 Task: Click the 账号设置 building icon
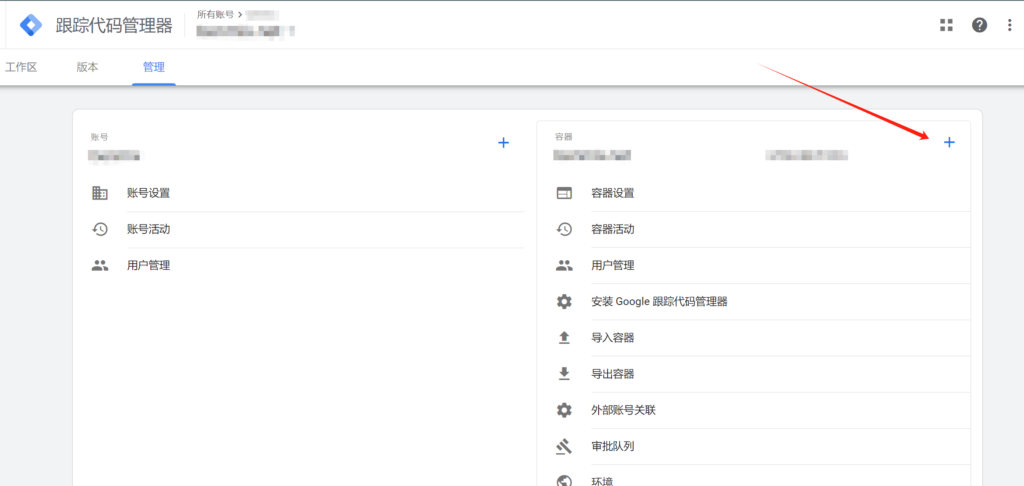tap(100, 193)
